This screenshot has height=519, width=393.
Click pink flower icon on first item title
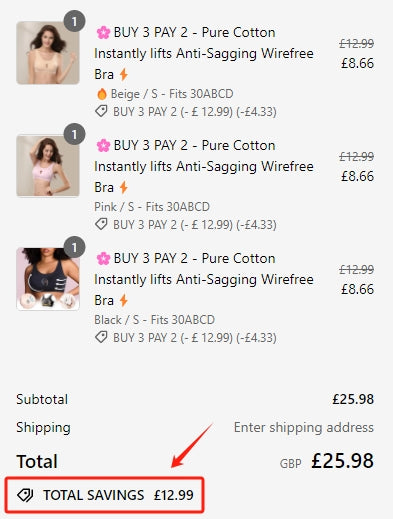coord(103,33)
